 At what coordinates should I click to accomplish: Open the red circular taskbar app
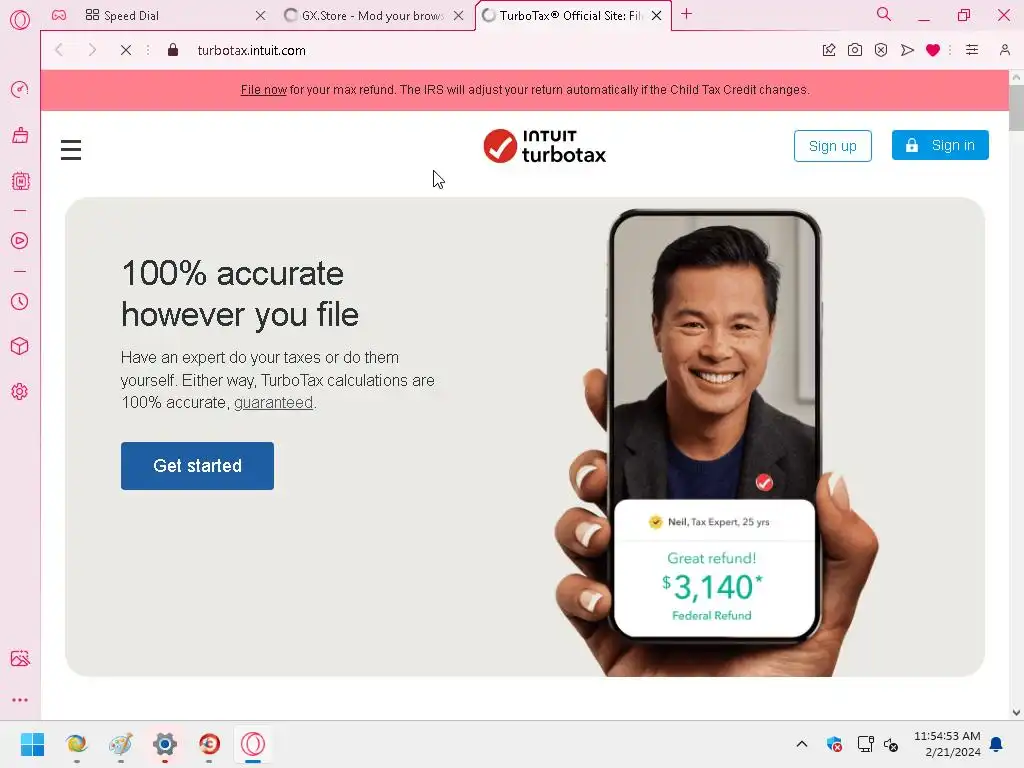coord(209,744)
